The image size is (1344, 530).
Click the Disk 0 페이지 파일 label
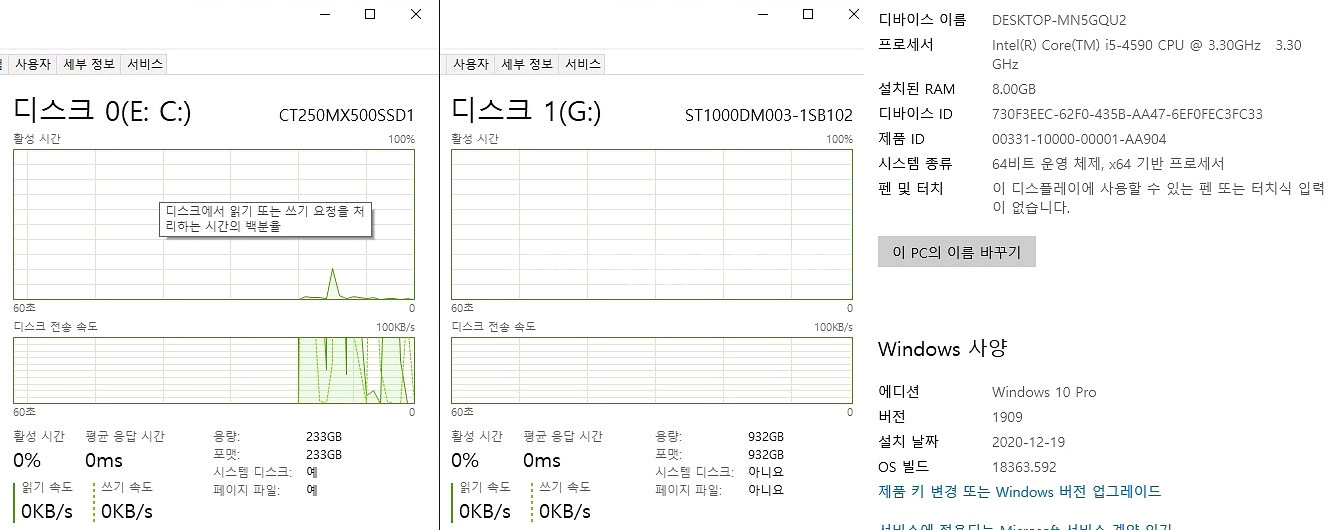tap(247, 490)
